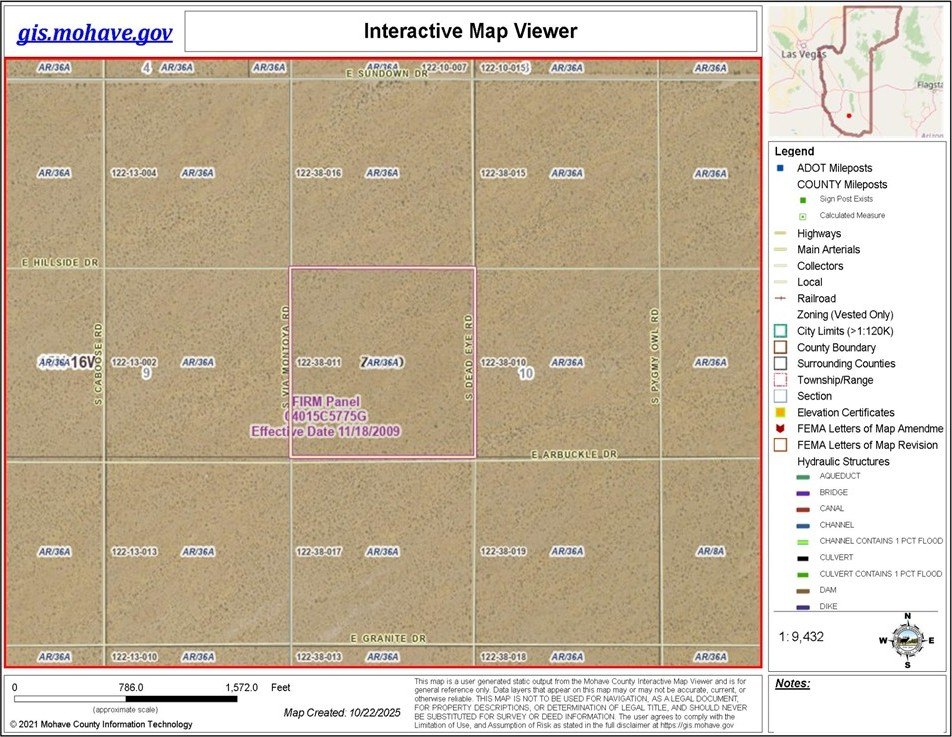The height and width of the screenshot is (737, 952).
Task: Click the Railroad legend line symbol
Action: (780, 299)
